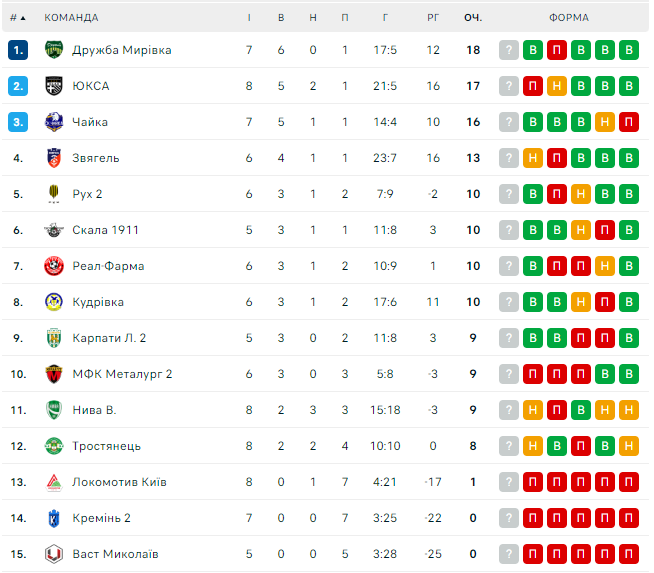Sort standings by ОЧ. points column
654x573 pixels.
(x=473, y=17)
